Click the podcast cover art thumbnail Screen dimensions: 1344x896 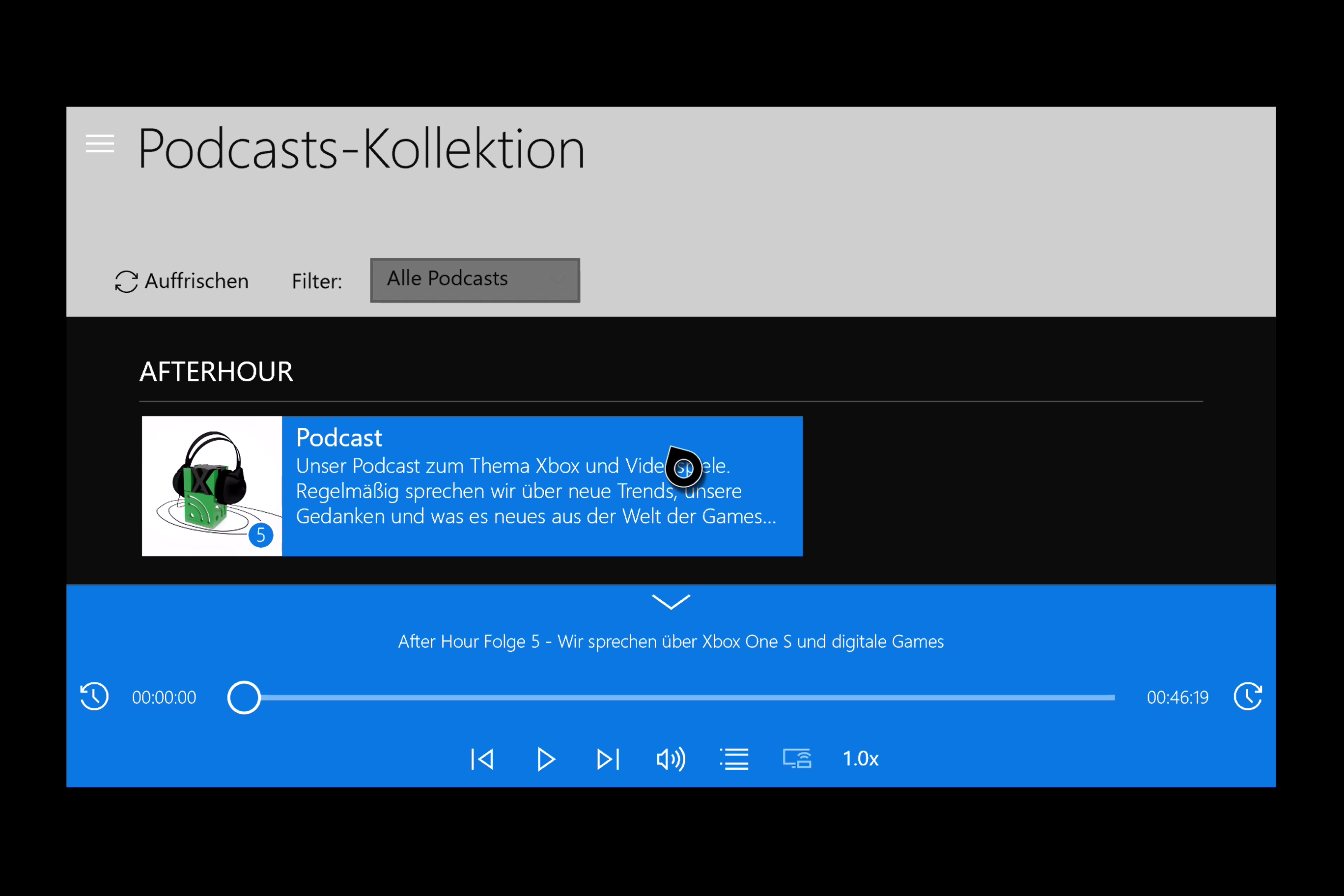(x=211, y=486)
